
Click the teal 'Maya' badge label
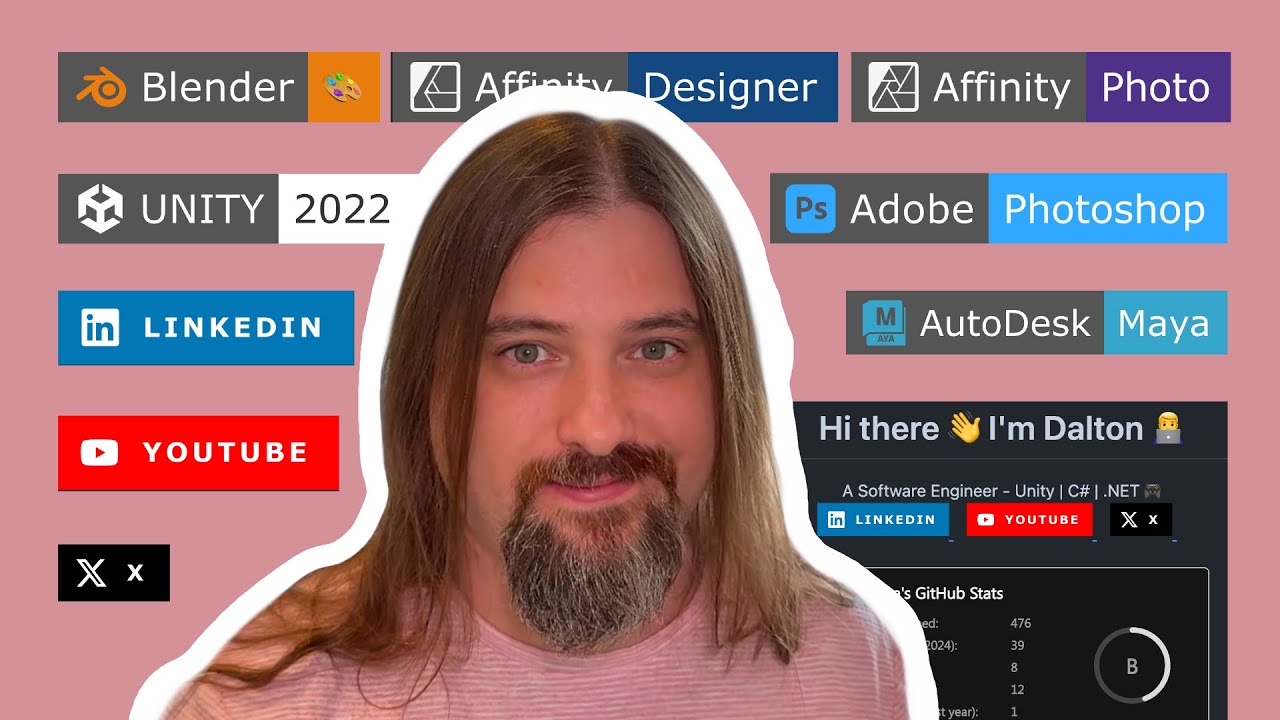tap(1165, 322)
